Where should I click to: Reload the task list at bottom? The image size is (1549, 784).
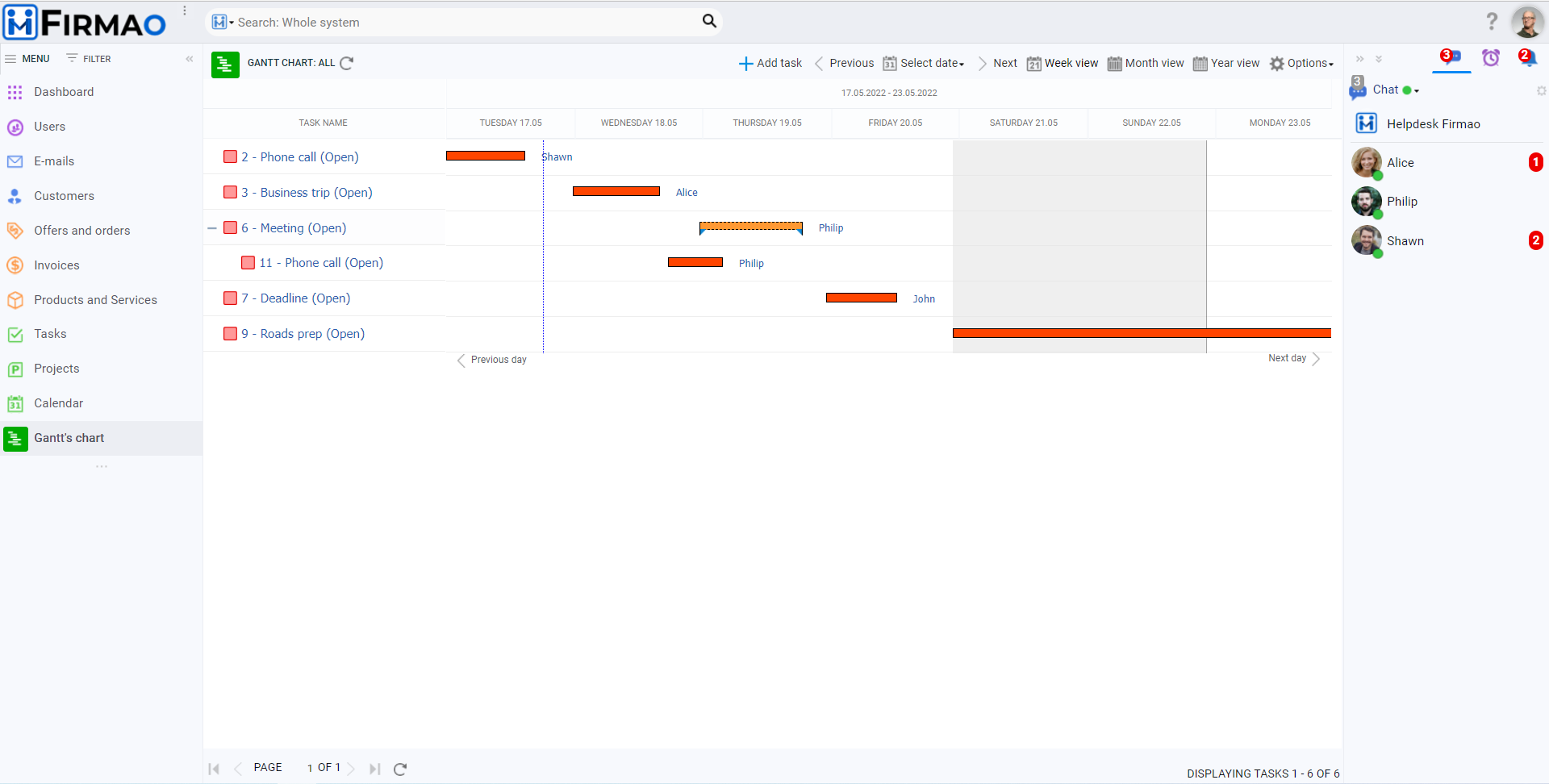[x=400, y=769]
